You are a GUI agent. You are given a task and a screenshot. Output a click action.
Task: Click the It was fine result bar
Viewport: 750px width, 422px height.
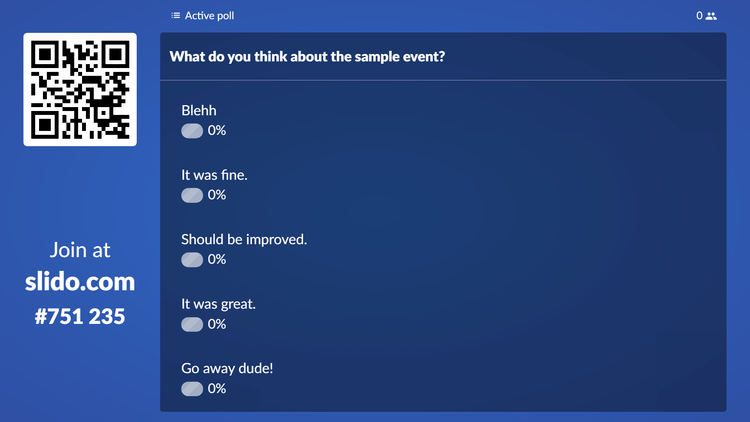point(192,195)
